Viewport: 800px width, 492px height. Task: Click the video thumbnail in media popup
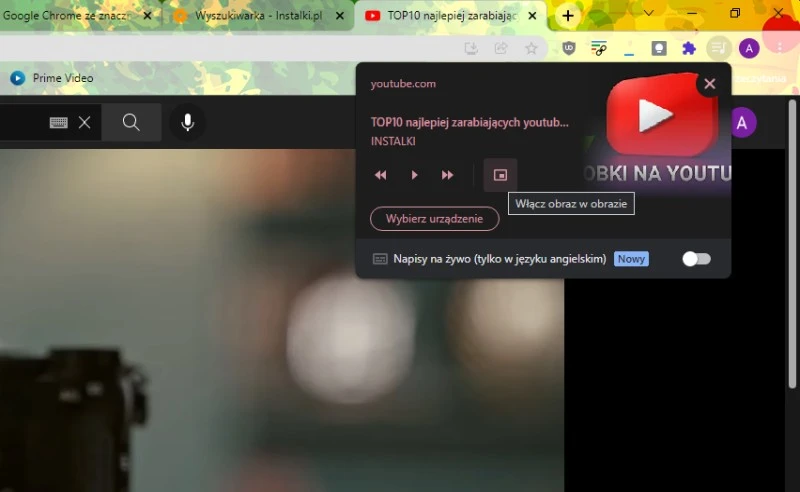pyautogui.click(x=657, y=130)
